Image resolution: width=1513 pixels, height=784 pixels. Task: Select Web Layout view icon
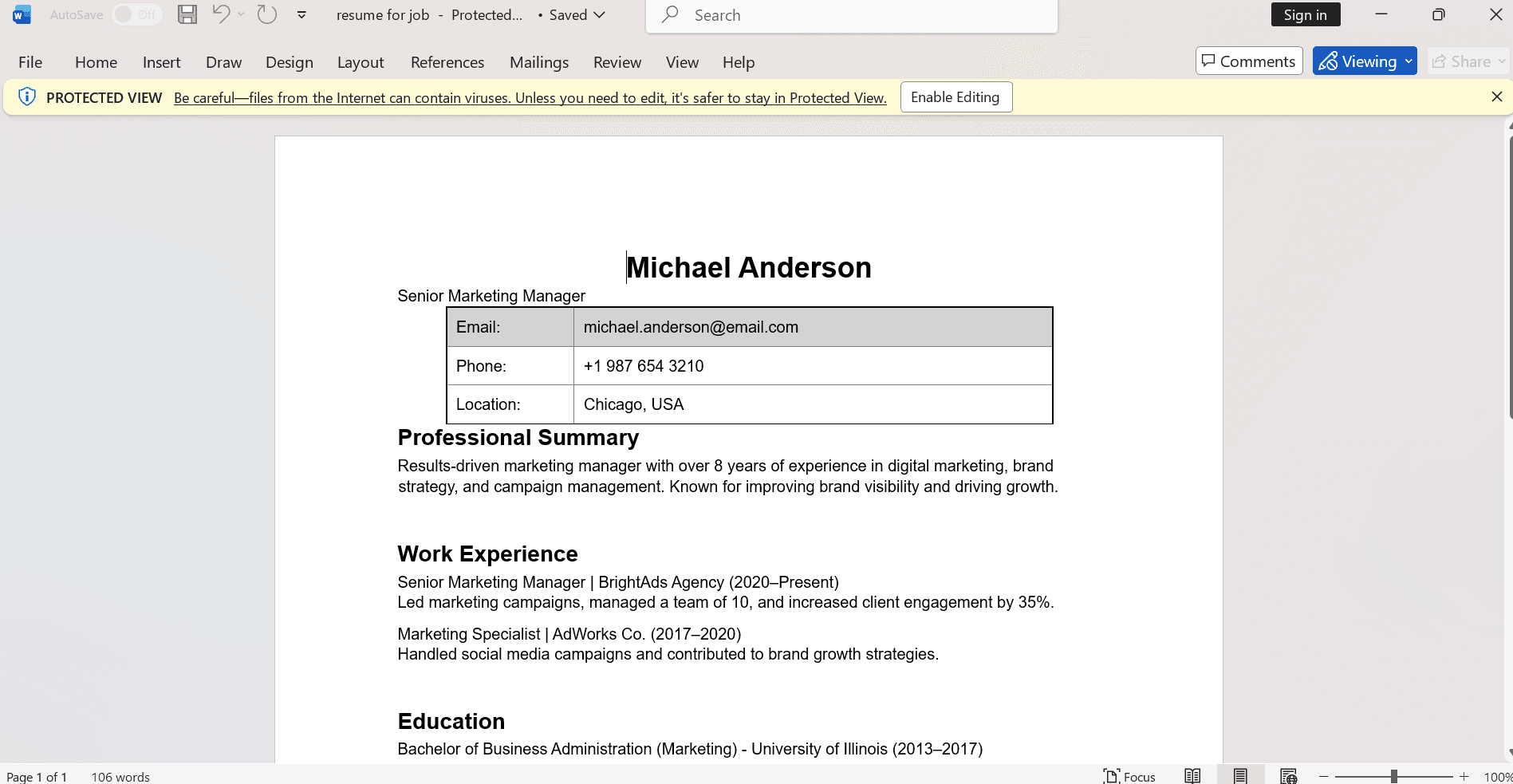tap(1288, 776)
